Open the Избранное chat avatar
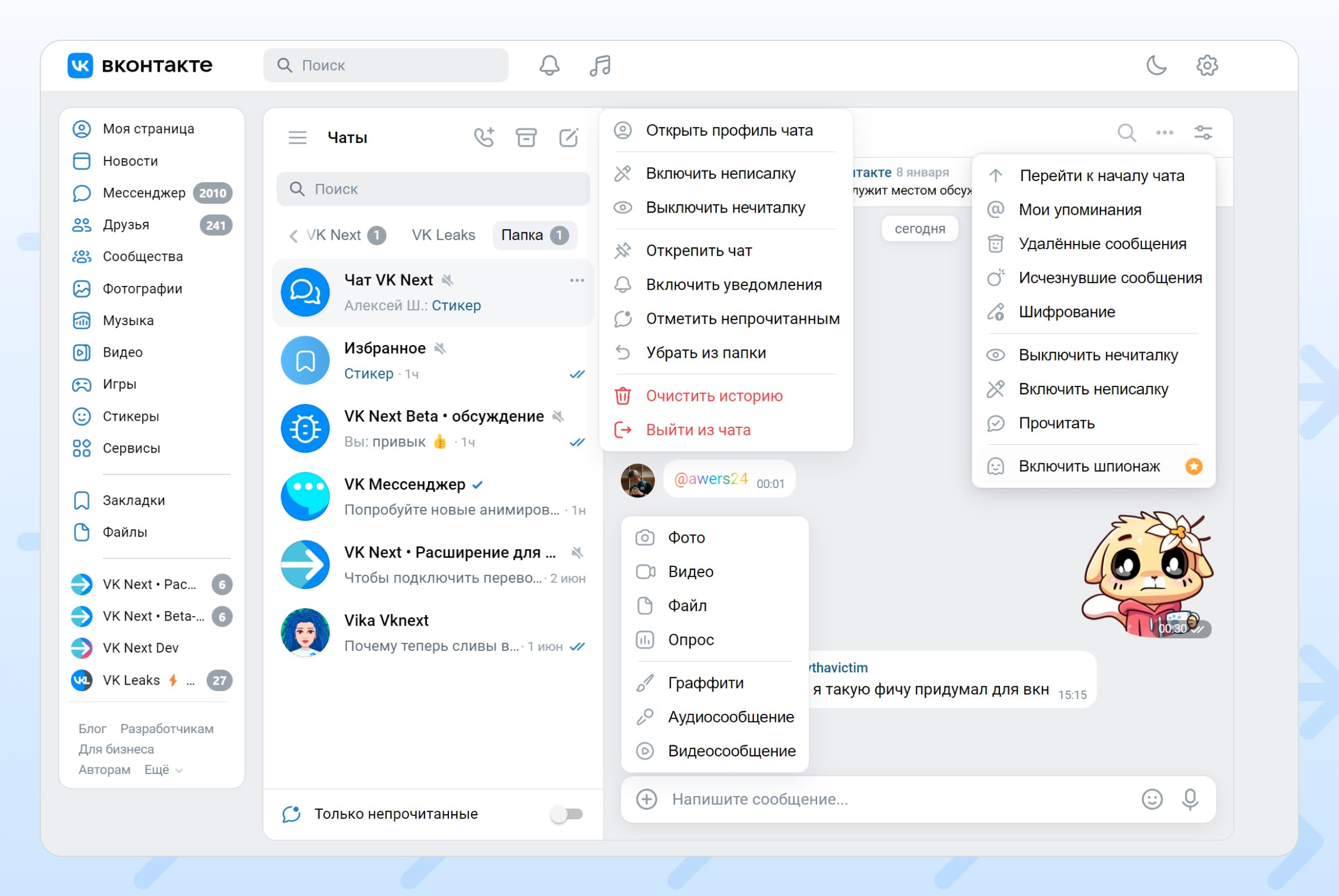 tap(305, 360)
